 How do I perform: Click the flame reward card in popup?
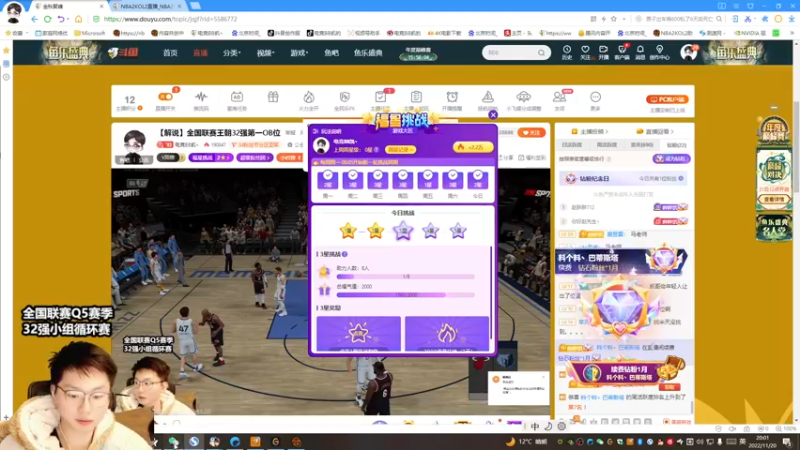(447, 334)
